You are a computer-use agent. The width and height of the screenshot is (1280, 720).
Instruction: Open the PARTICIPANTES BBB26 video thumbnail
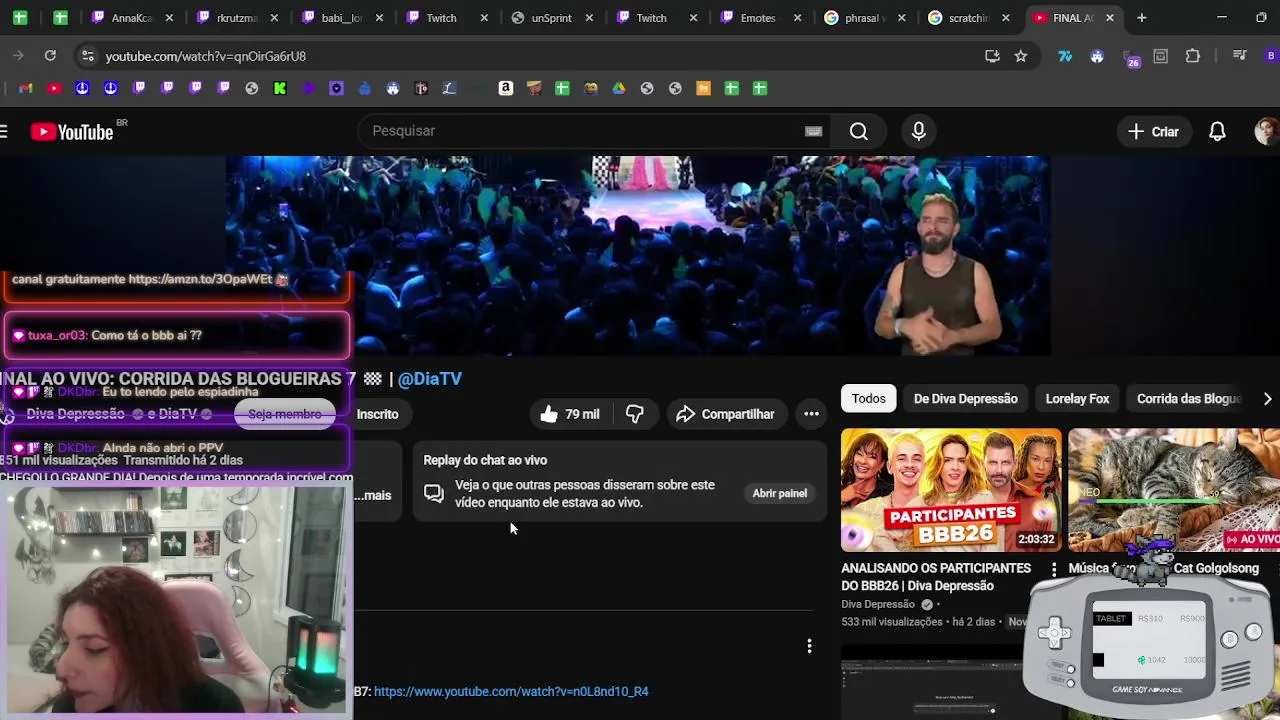click(951, 490)
